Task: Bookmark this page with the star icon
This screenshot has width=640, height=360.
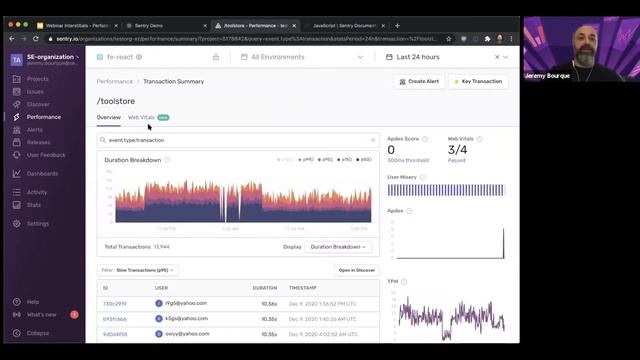Action: [449, 39]
